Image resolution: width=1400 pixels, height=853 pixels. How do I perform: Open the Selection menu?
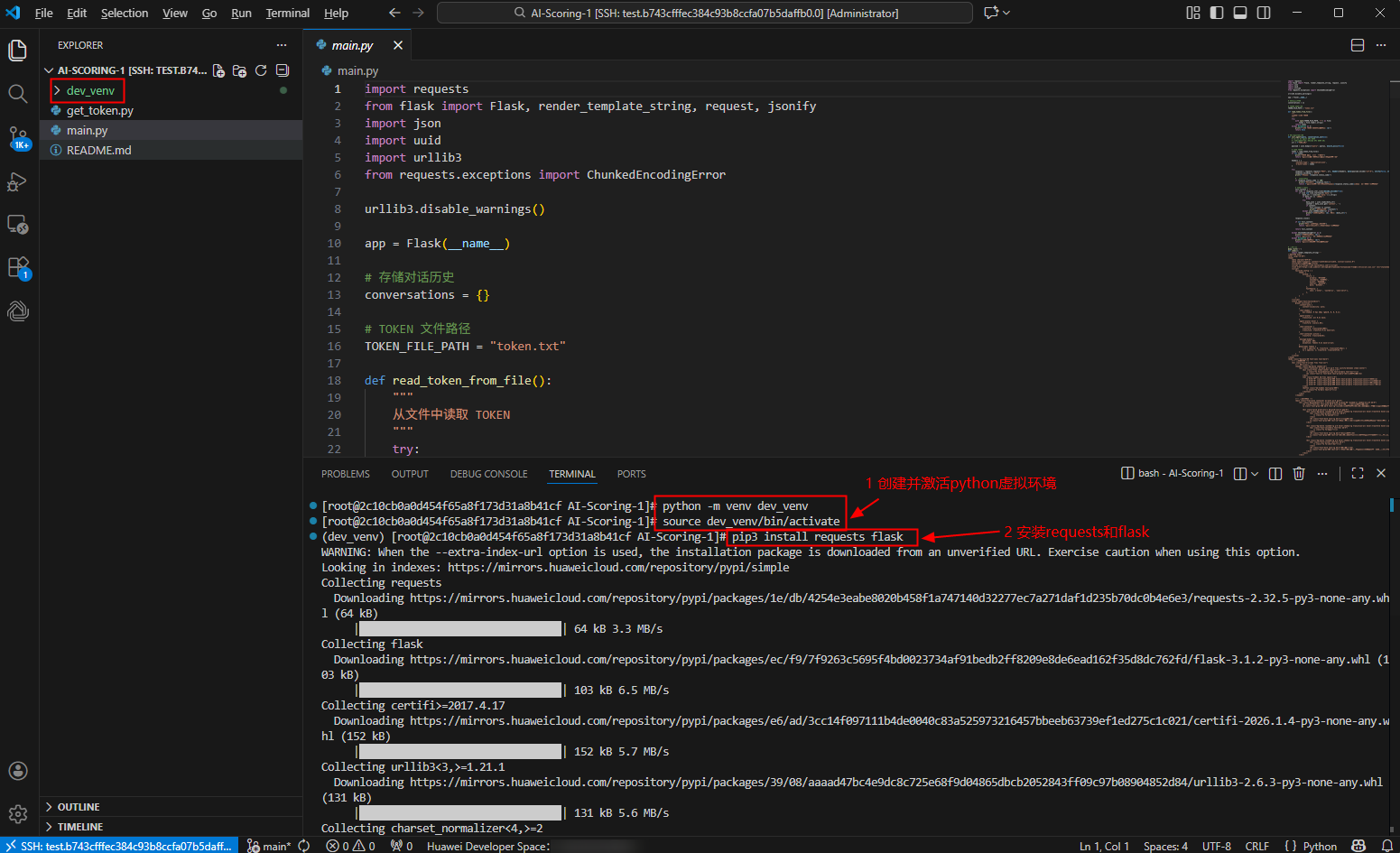pyautogui.click(x=125, y=13)
